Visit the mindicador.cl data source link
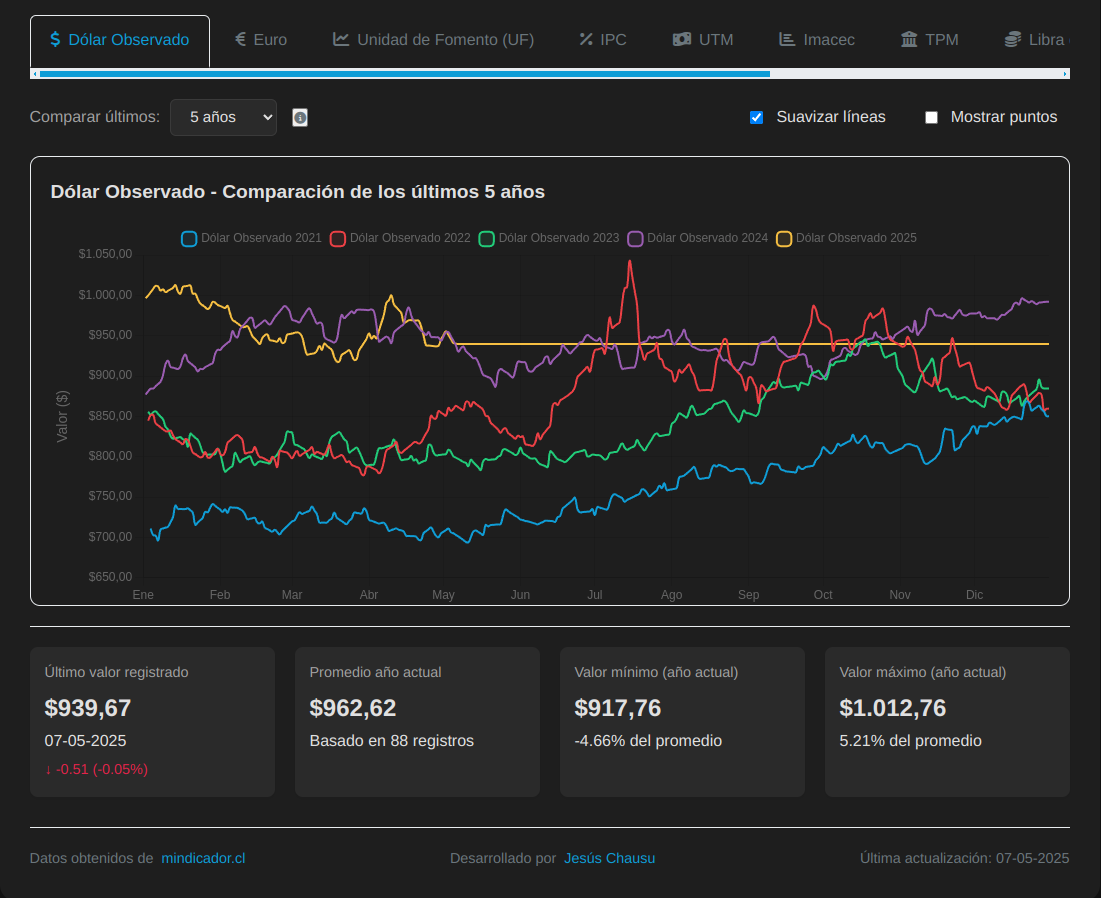 pos(203,858)
